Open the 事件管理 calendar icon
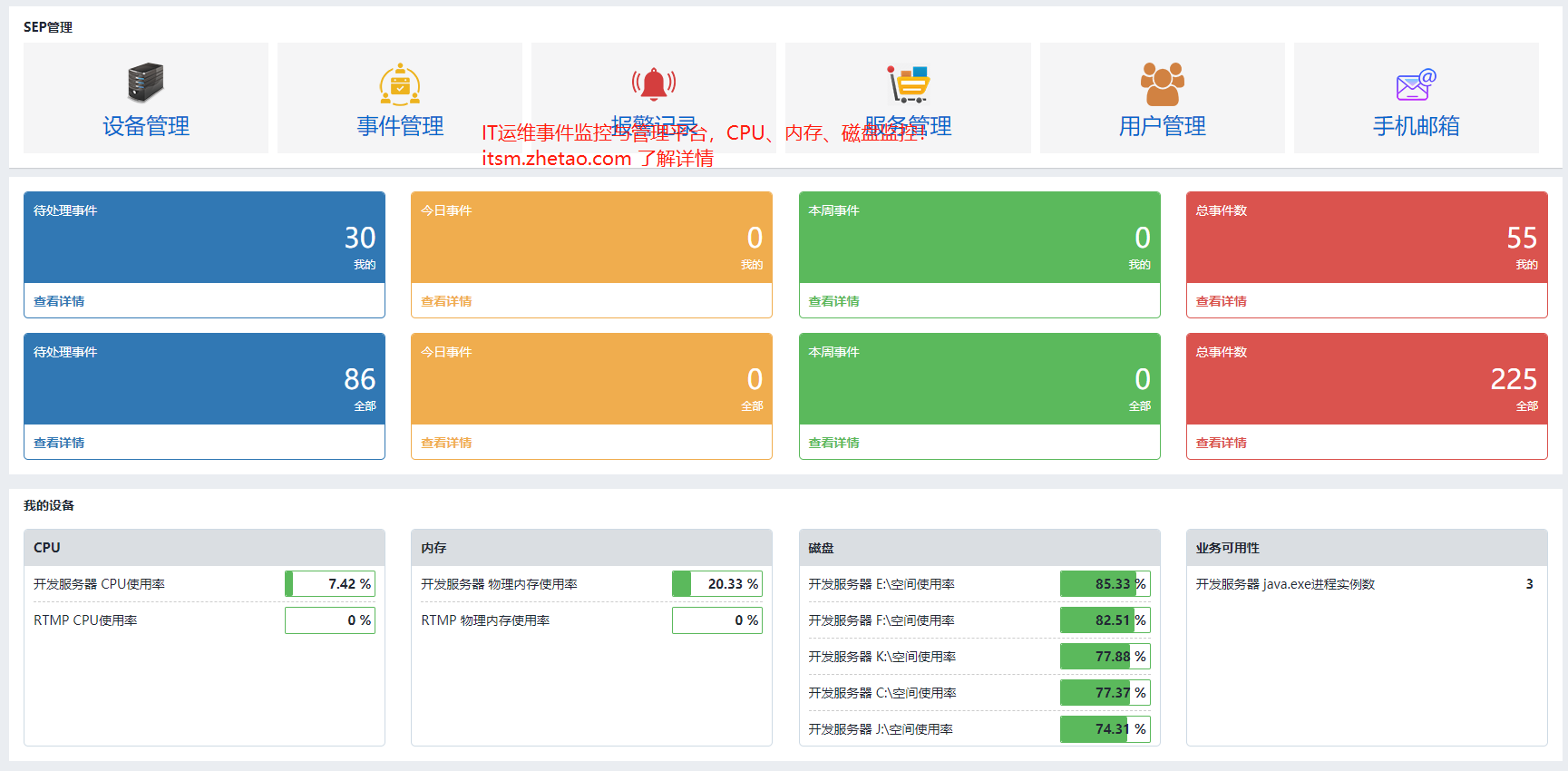 point(400,84)
